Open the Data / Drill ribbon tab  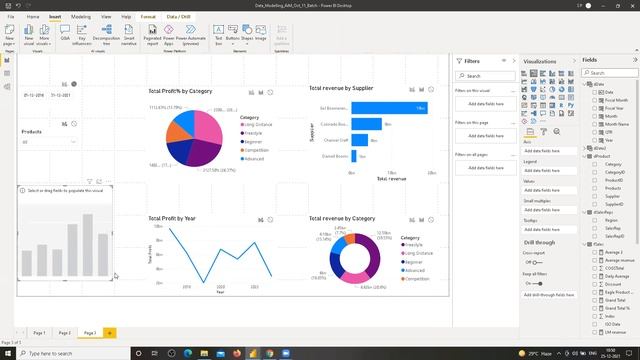click(178, 17)
